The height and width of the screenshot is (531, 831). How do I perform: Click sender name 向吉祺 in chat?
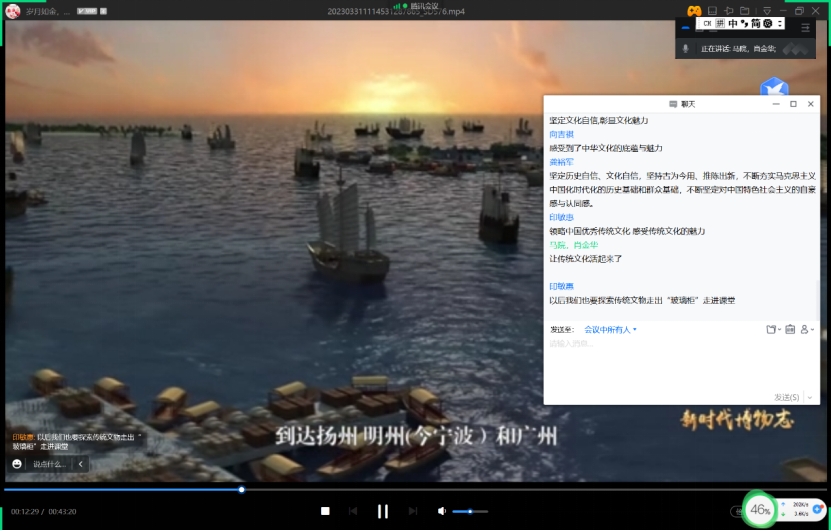click(561, 135)
